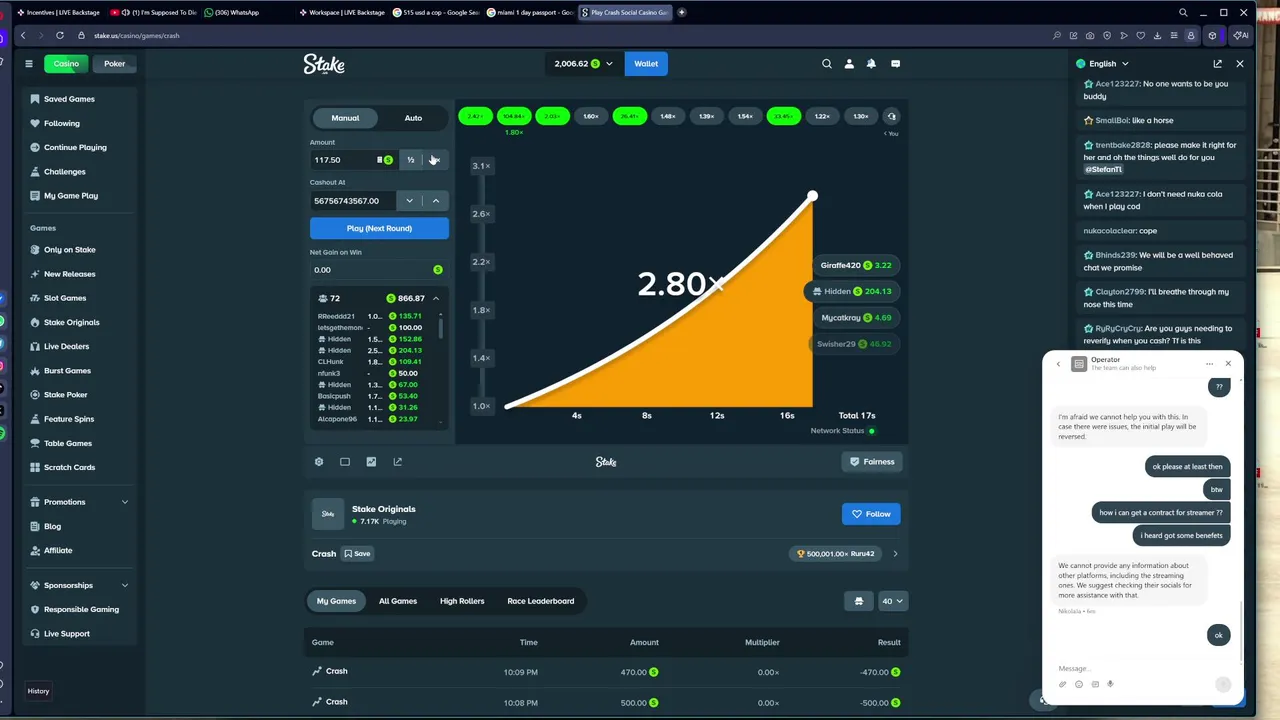The height and width of the screenshot is (720, 1280).
Task: Select the All Games tab
Action: (398, 601)
